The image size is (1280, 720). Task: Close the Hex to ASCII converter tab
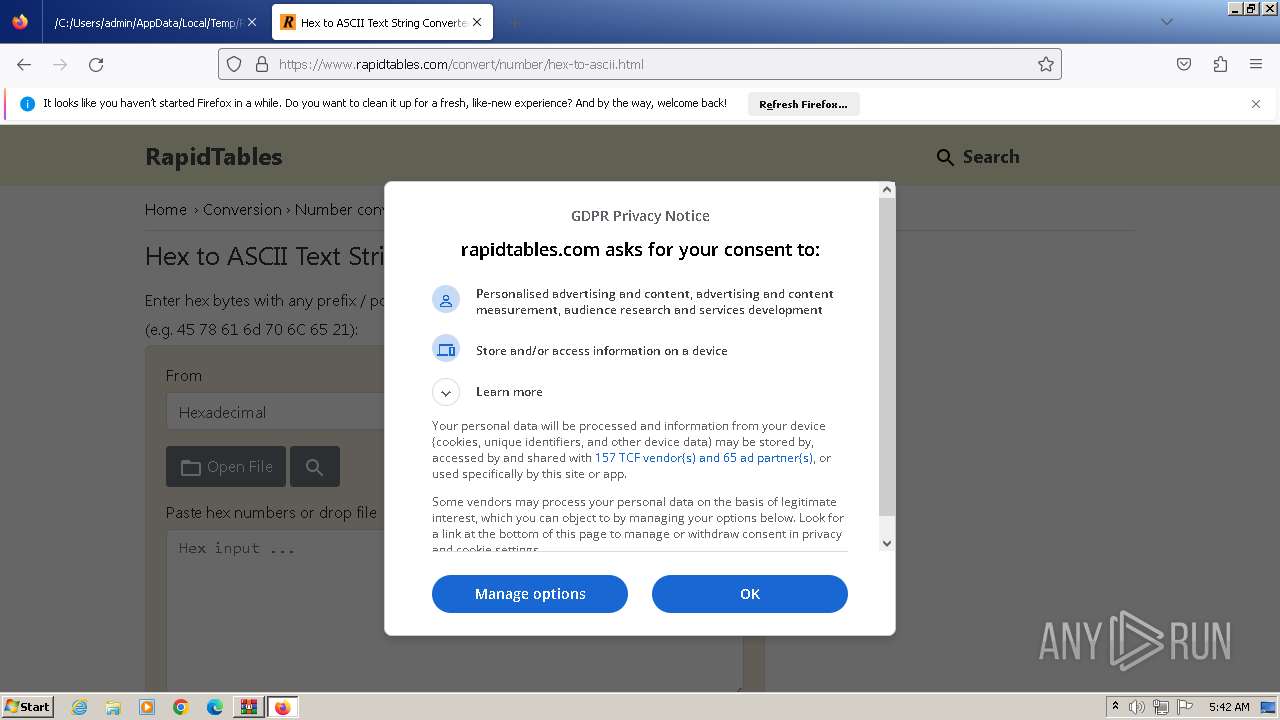[477, 22]
